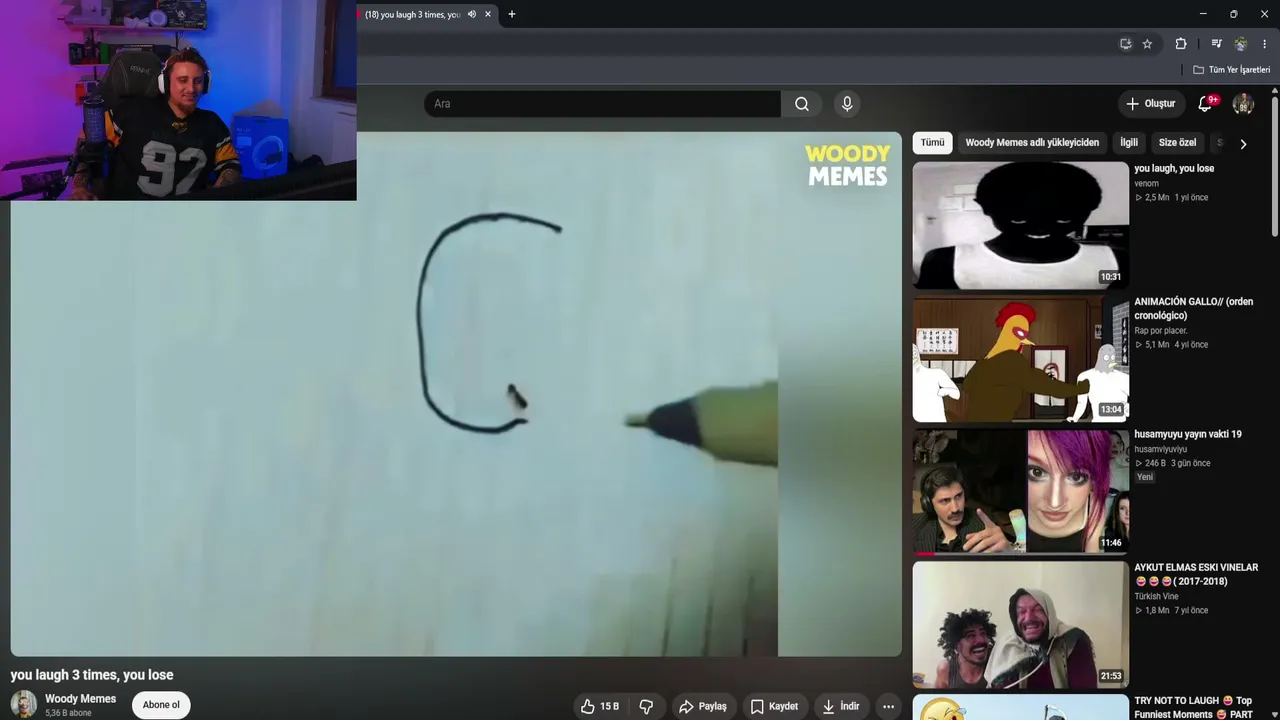Open the Chrome profile avatar

[x=1241, y=44]
